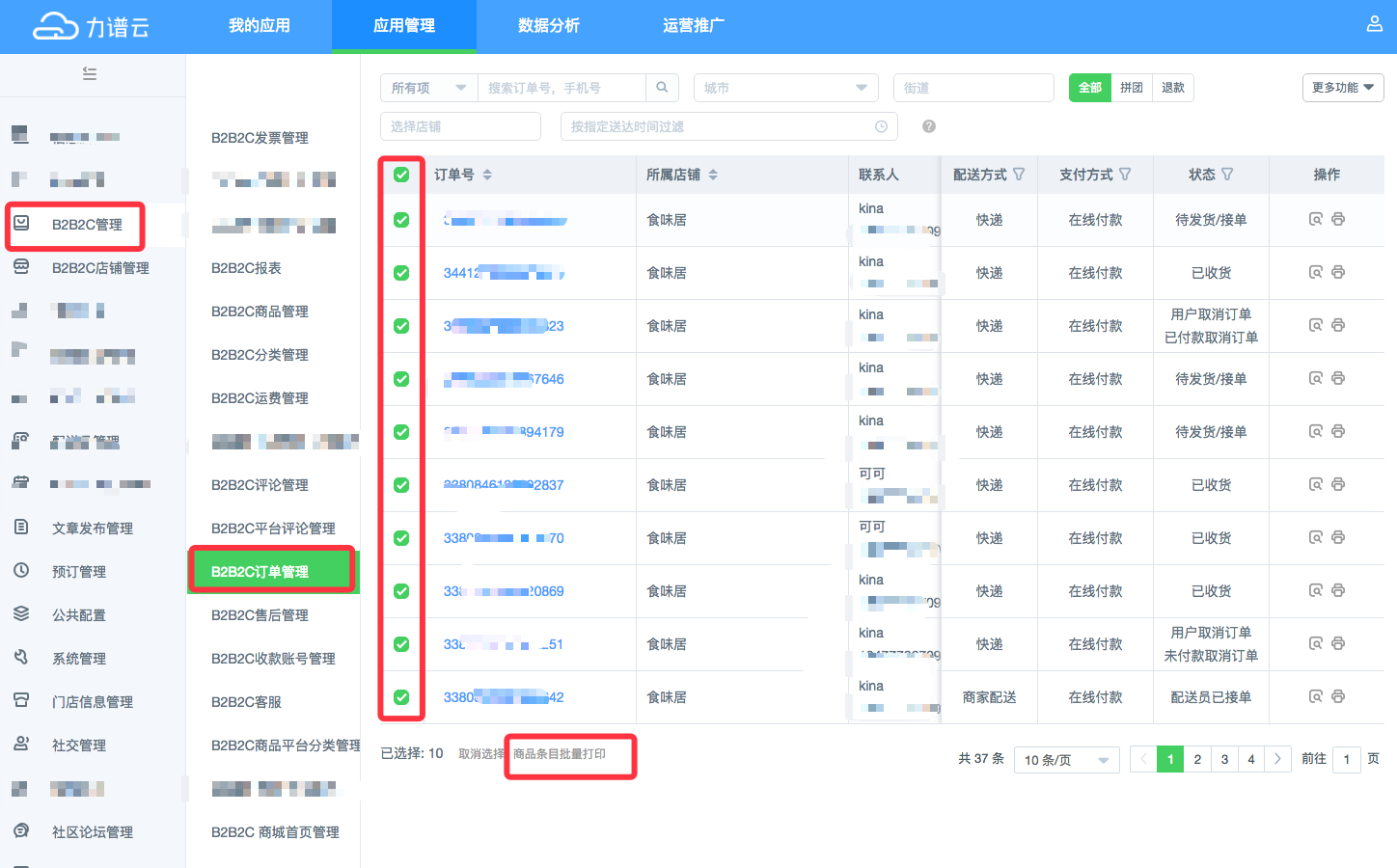The height and width of the screenshot is (868, 1397).
Task: Uncheck the order ending in 70
Action: pyautogui.click(x=401, y=538)
